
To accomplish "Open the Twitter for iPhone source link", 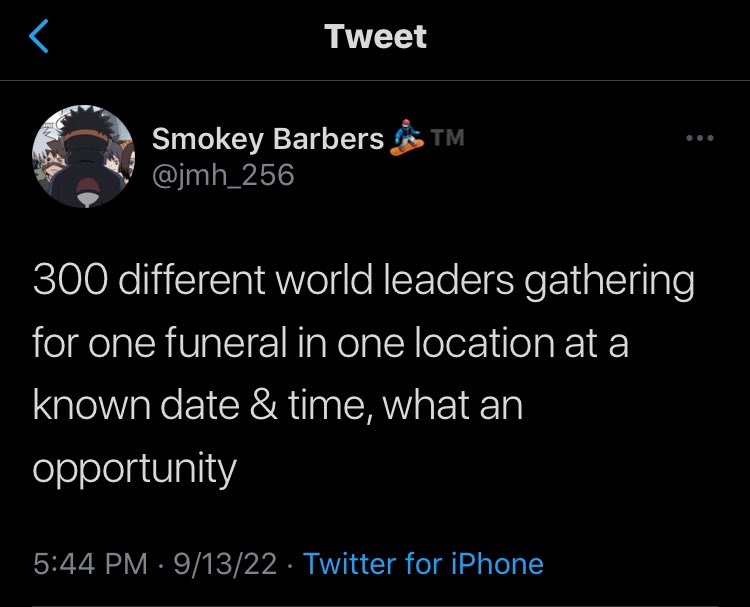I will click(x=423, y=563).
